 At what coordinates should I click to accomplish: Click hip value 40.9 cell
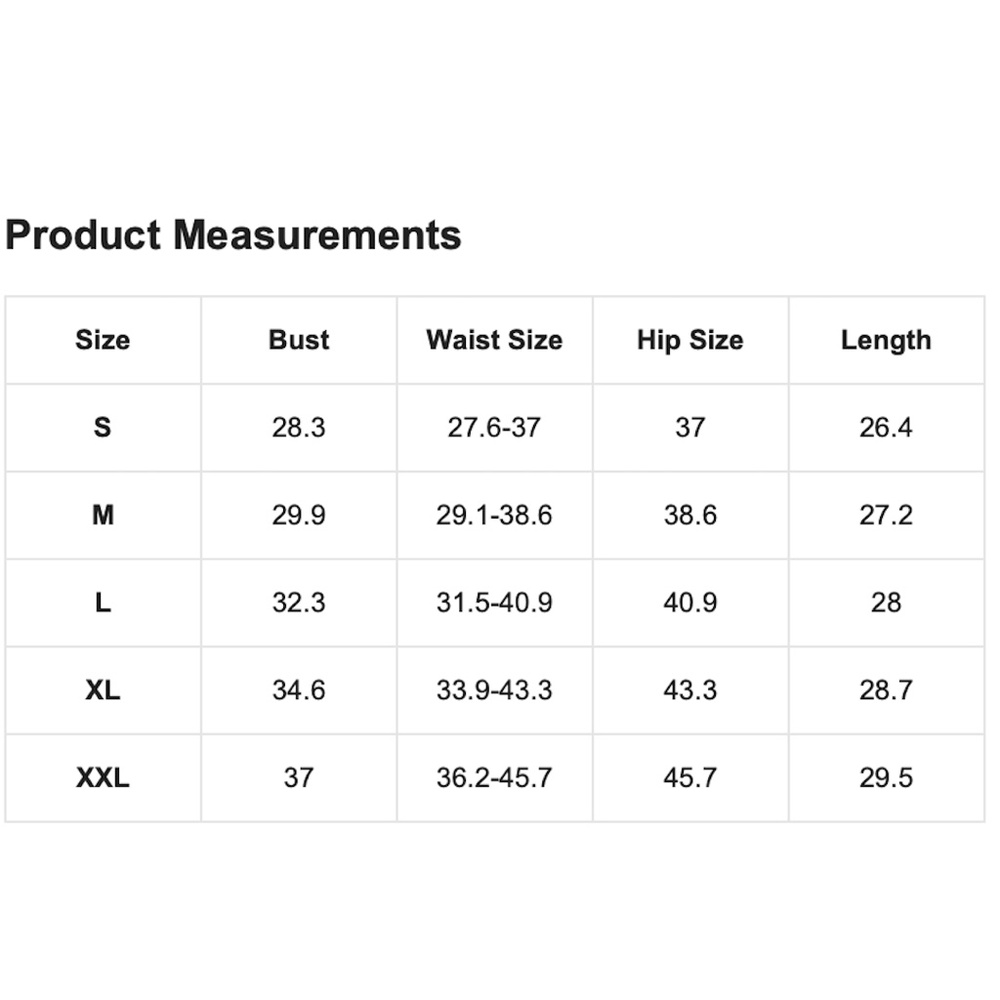point(690,602)
